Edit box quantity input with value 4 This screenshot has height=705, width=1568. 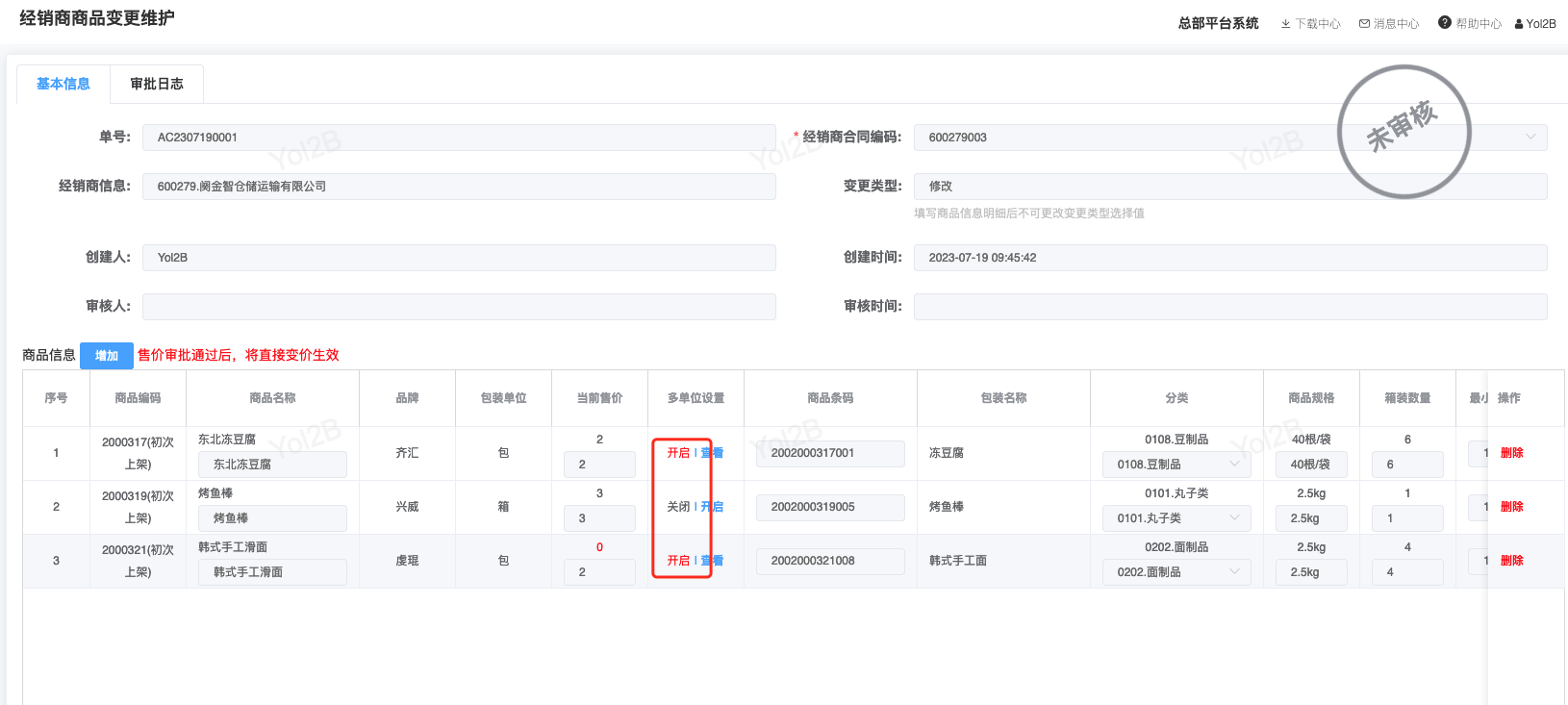[x=1407, y=572]
